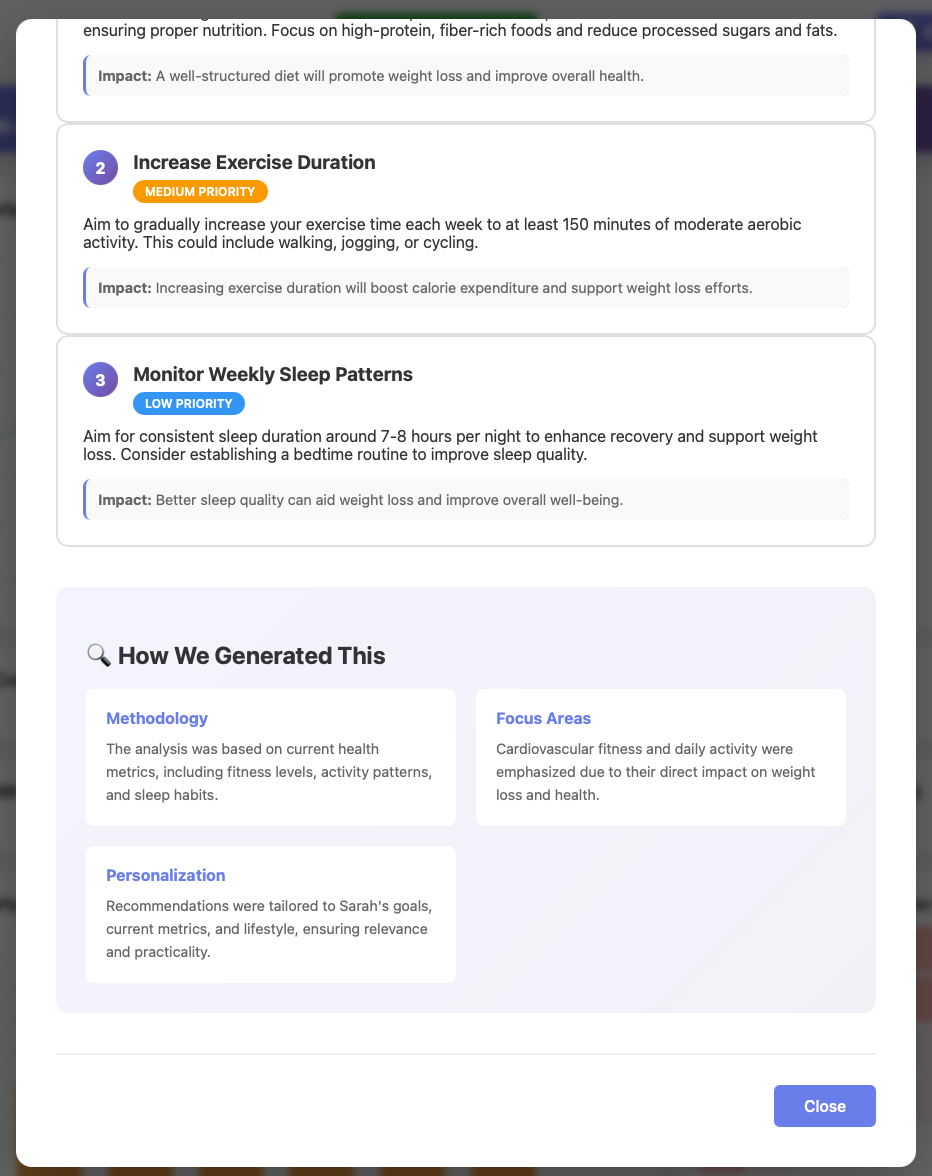Open the Personalization card title
The image size is (932, 1176).
166,875
